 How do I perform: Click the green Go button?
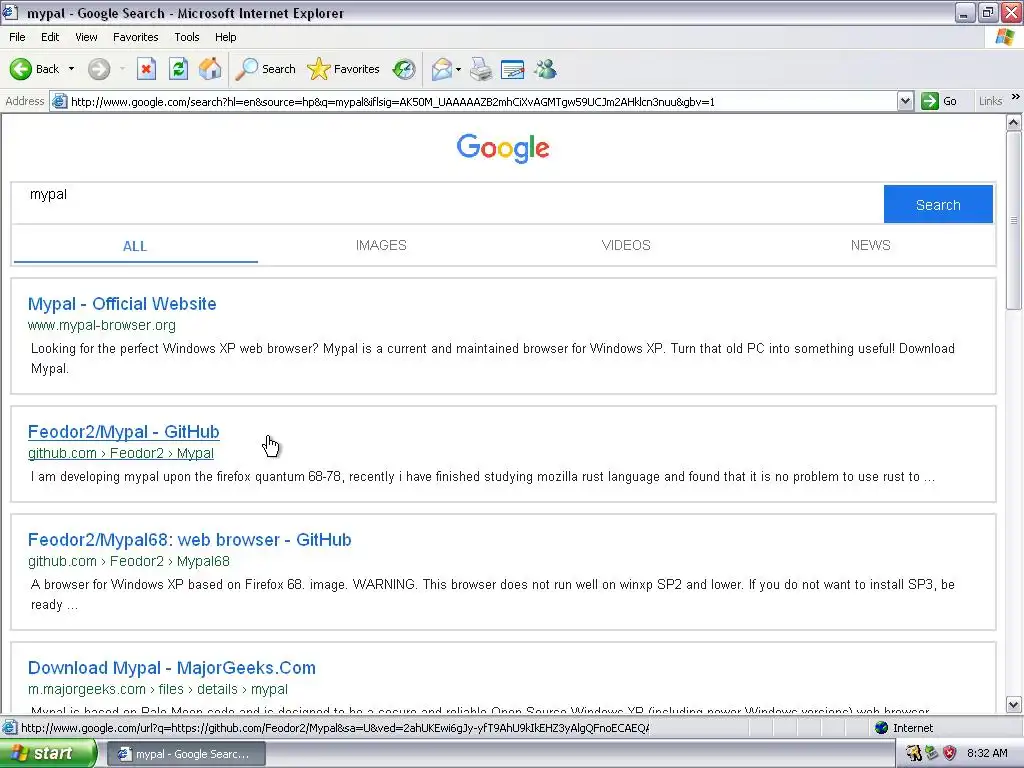coord(940,101)
